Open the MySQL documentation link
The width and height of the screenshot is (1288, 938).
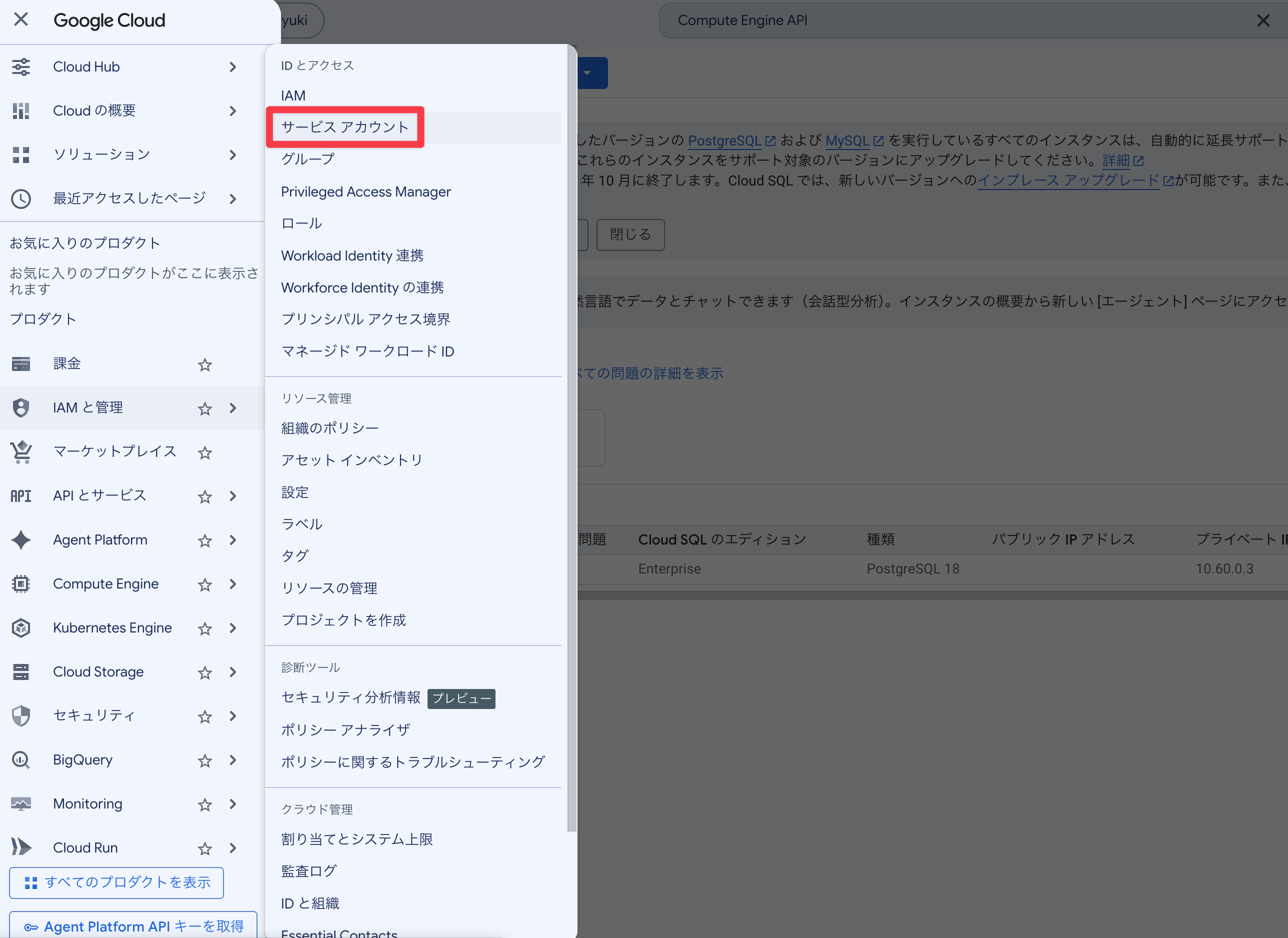[854, 140]
